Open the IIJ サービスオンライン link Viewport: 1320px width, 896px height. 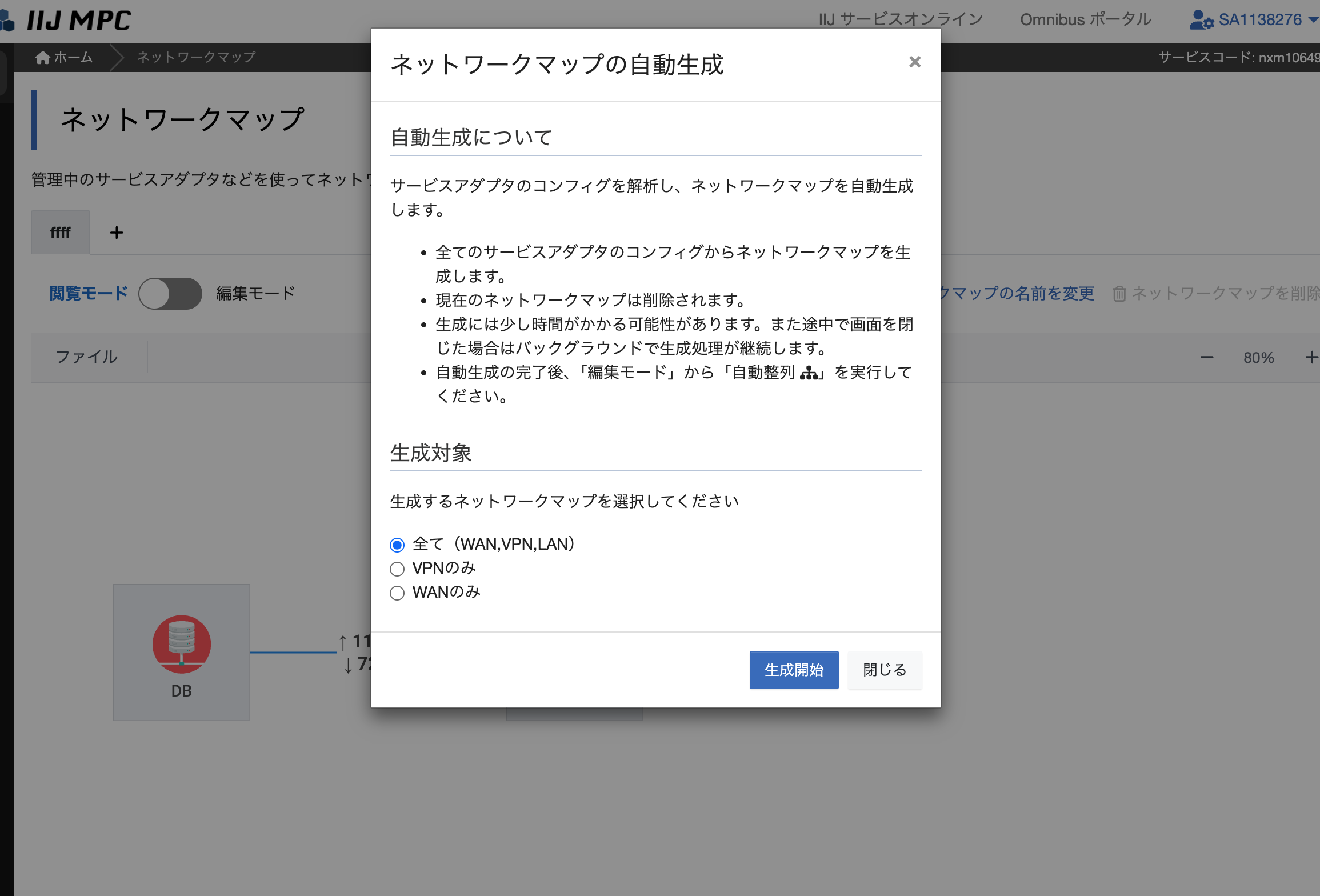(901, 20)
